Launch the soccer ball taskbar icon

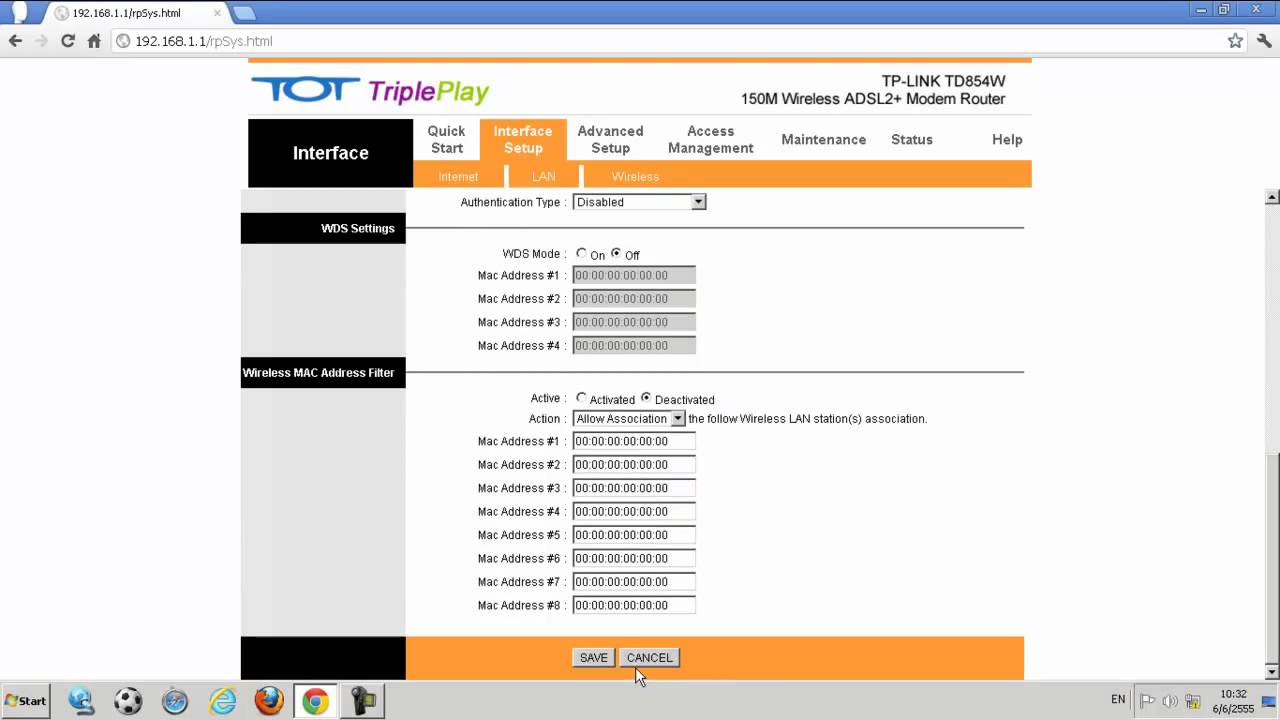(128, 701)
